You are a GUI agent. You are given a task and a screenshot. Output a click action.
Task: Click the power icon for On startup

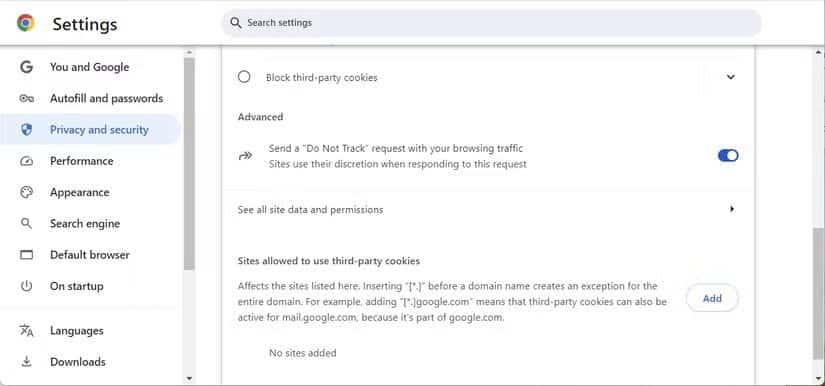(26, 286)
